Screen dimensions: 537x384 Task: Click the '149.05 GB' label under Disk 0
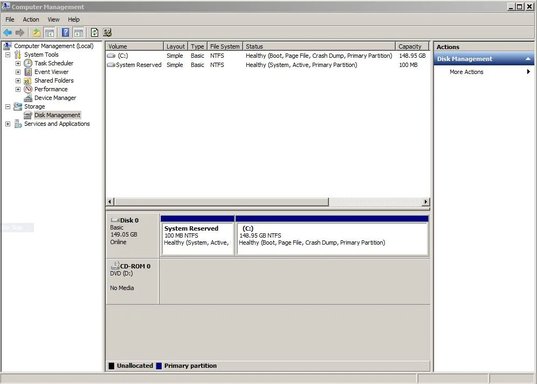(124, 235)
